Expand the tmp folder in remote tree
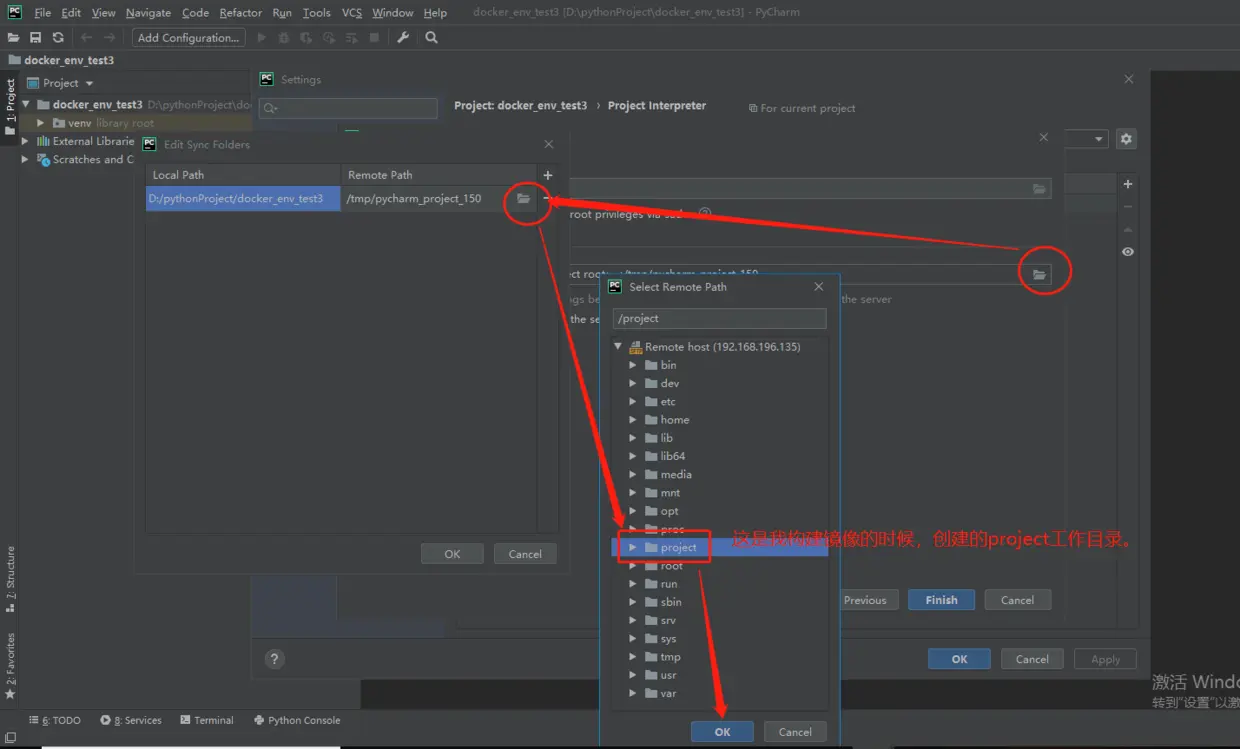 pyautogui.click(x=633, y=657)
